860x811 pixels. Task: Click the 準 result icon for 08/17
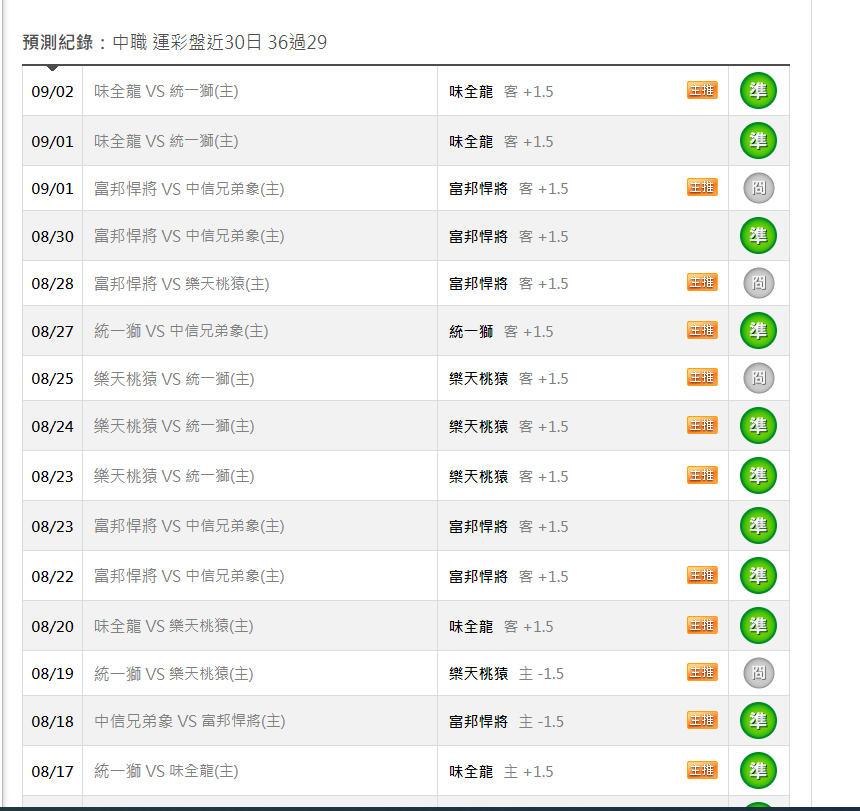pos(758,770)
